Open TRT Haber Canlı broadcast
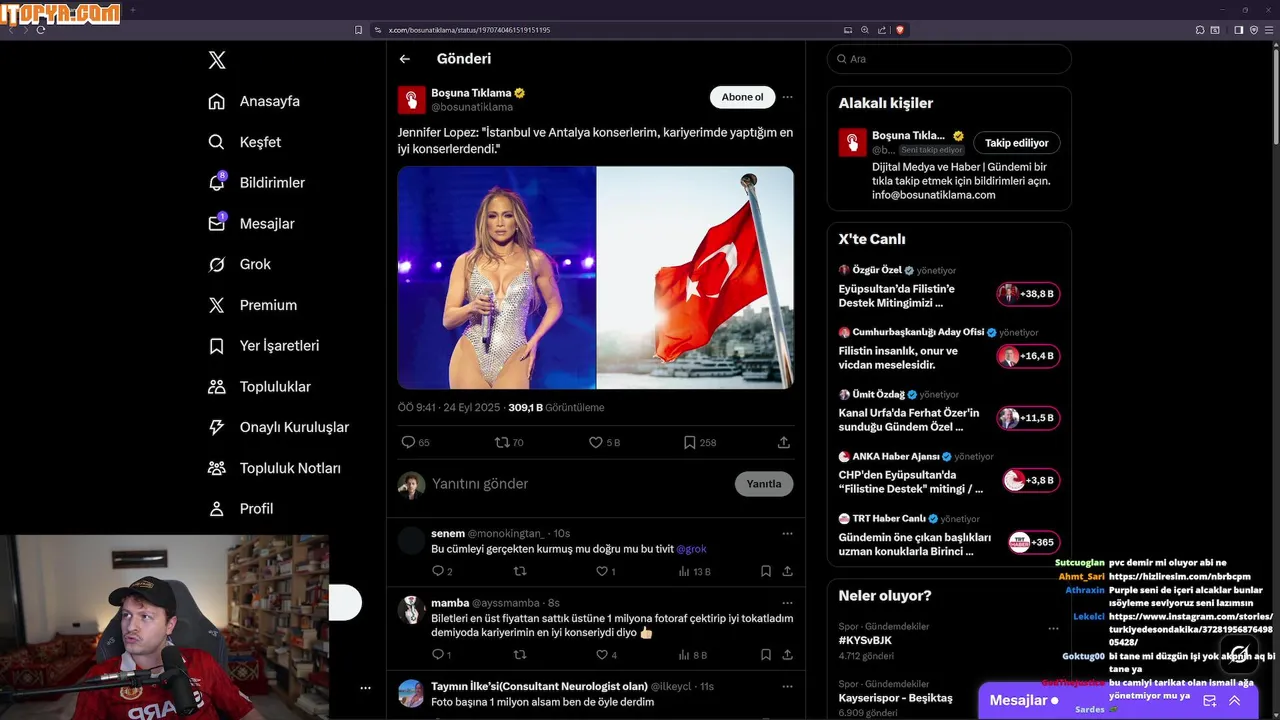The height and width of the screenshot is (720, 1280). (x=949, y=535)
